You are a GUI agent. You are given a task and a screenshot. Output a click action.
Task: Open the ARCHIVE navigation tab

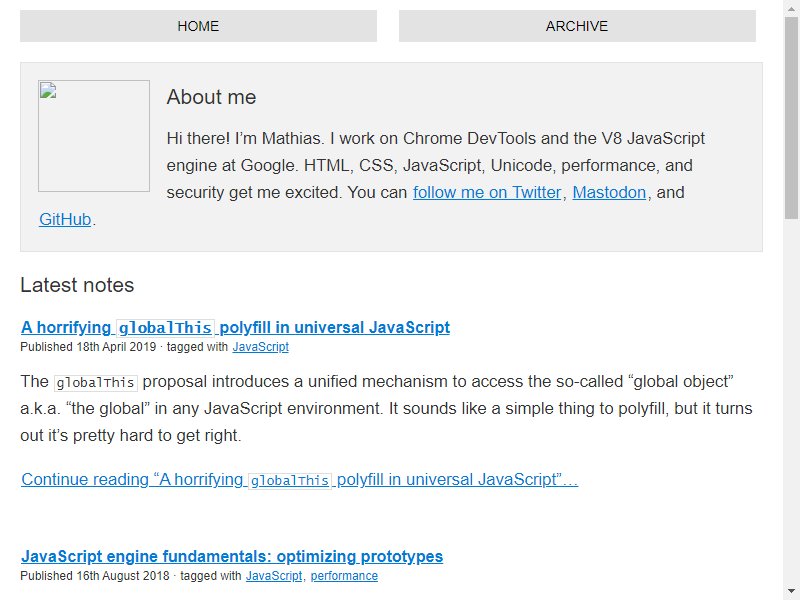577,26
